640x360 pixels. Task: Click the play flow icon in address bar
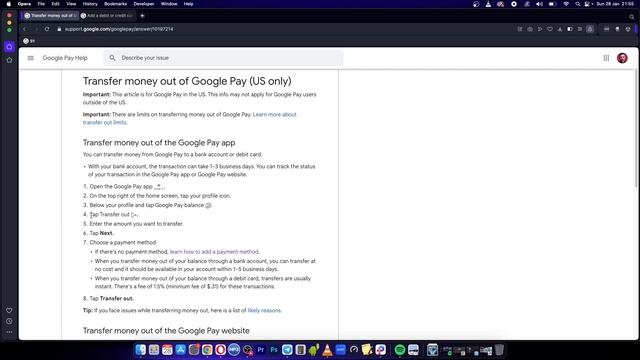(540, 29)
